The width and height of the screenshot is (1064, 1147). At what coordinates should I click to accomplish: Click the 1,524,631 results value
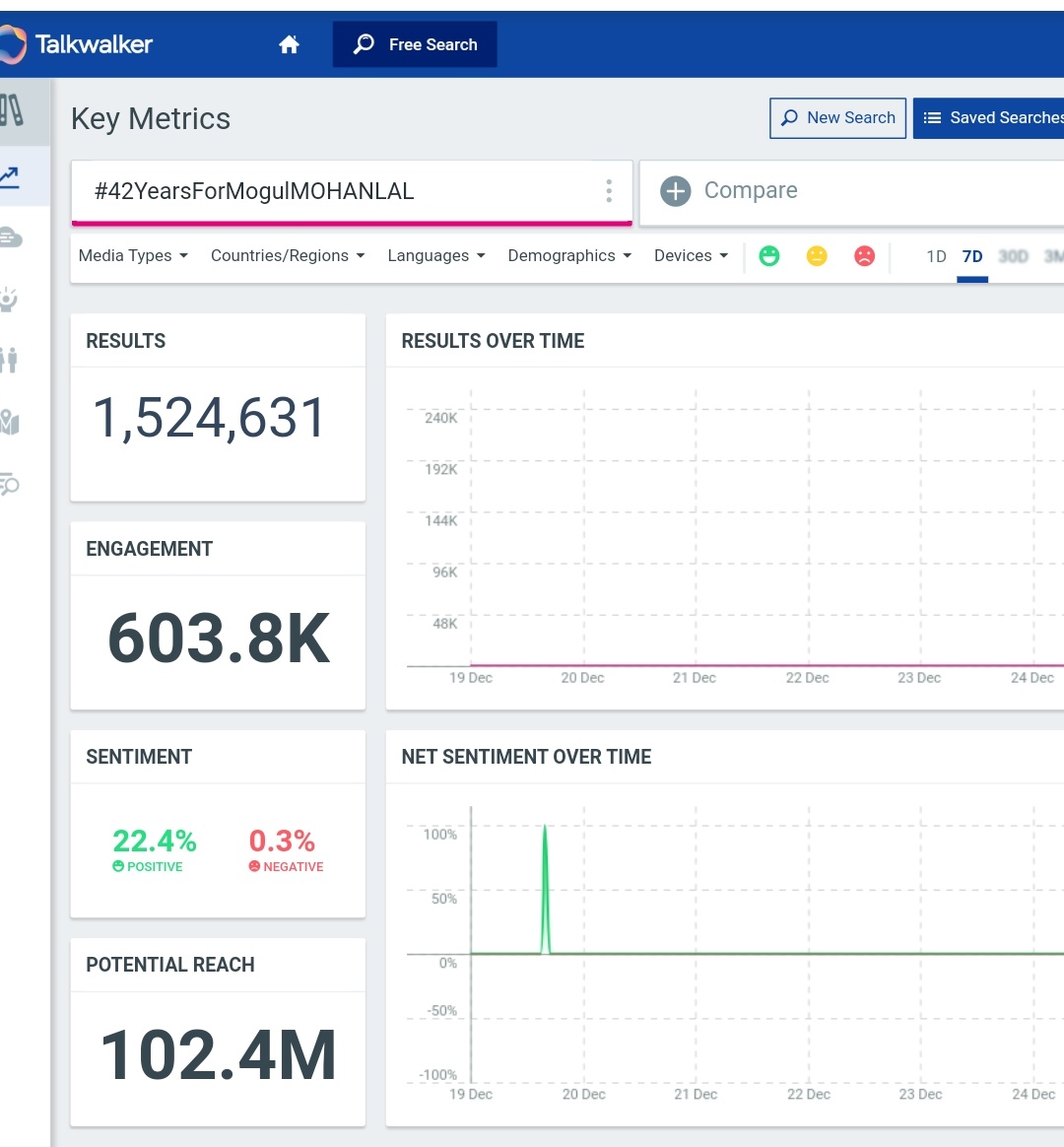(x=209, y=419)
